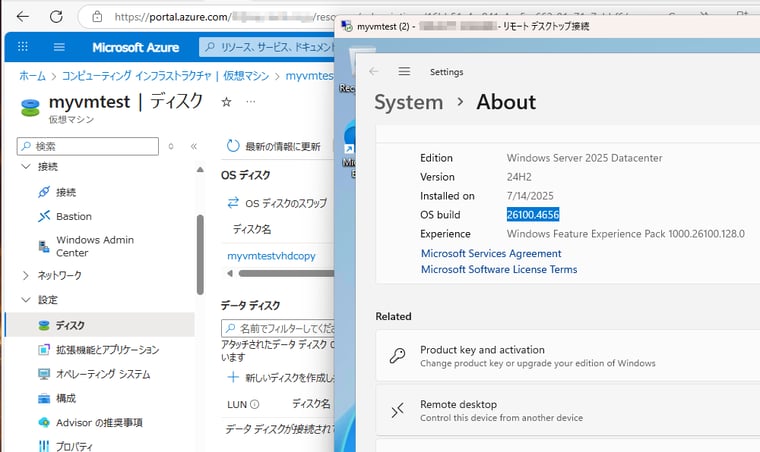Click OS ディスクのスワップ button

pos(277,203)
